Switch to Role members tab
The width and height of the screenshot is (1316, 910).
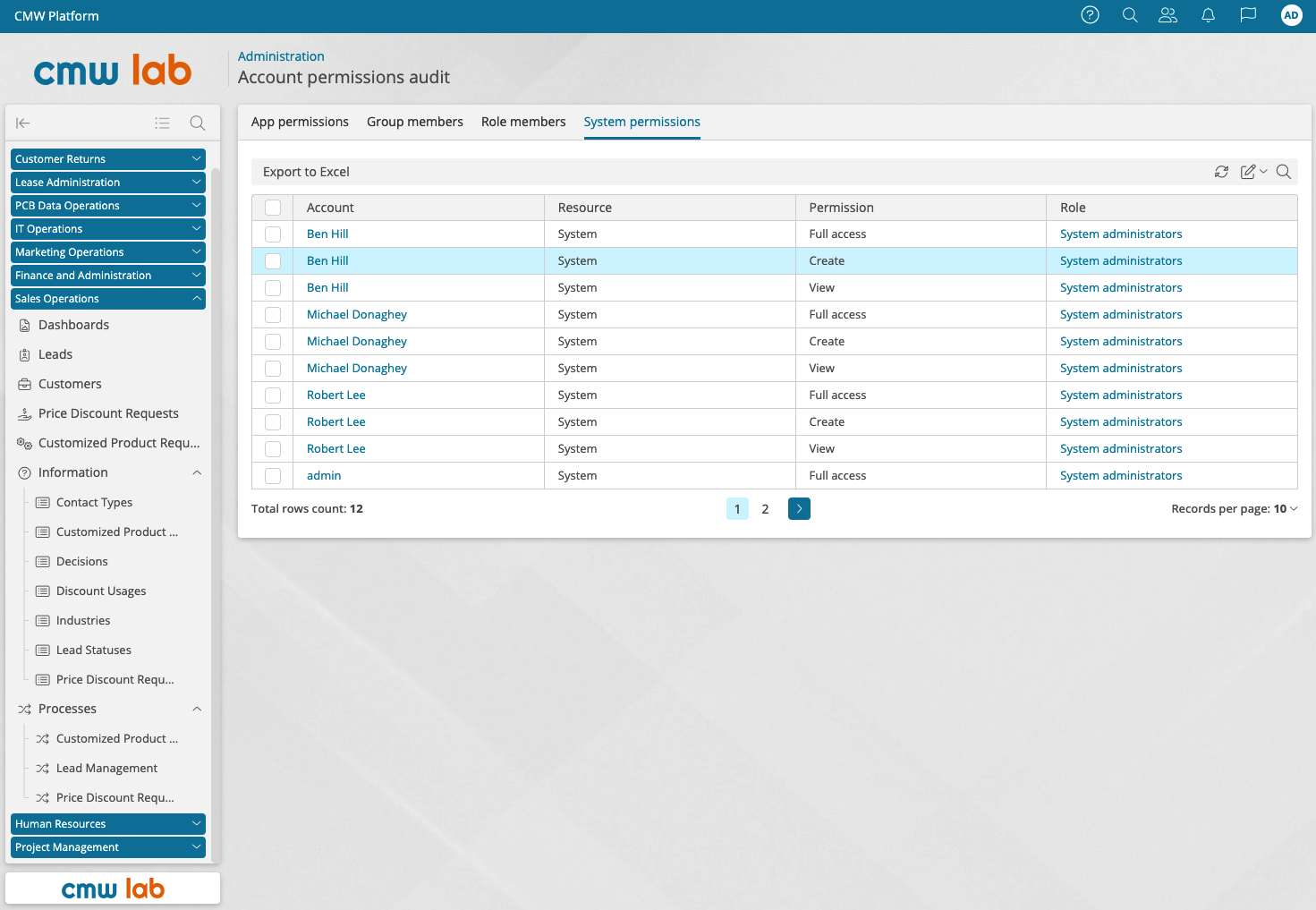pos(523,122)
